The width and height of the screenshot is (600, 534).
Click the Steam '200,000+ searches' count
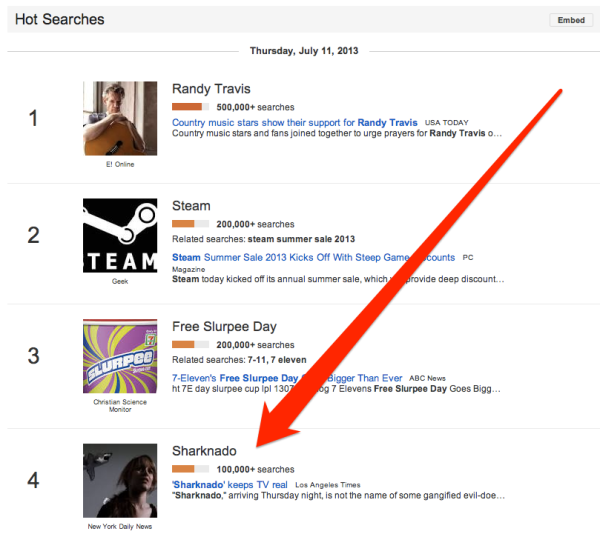255,224
